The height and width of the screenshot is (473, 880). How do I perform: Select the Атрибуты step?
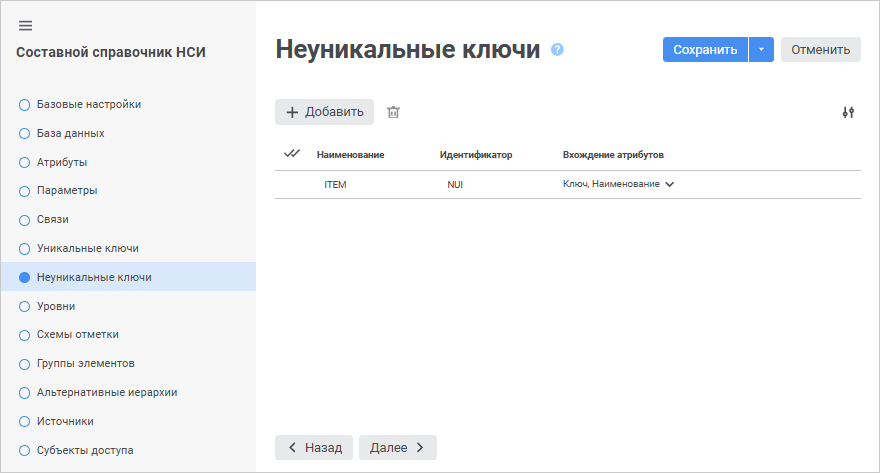[61, 162]
